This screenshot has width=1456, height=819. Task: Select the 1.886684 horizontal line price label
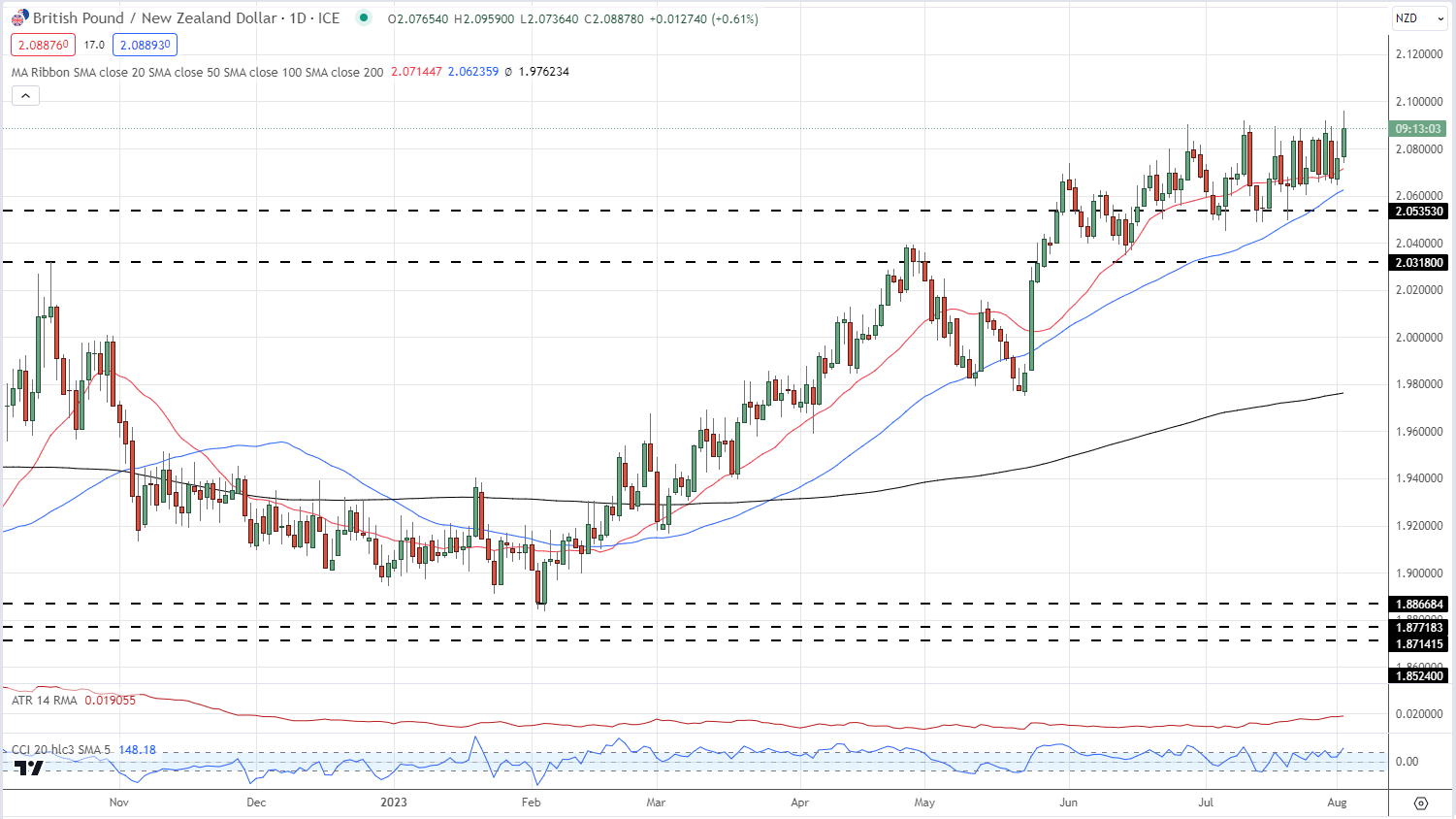pos(1418,604)
